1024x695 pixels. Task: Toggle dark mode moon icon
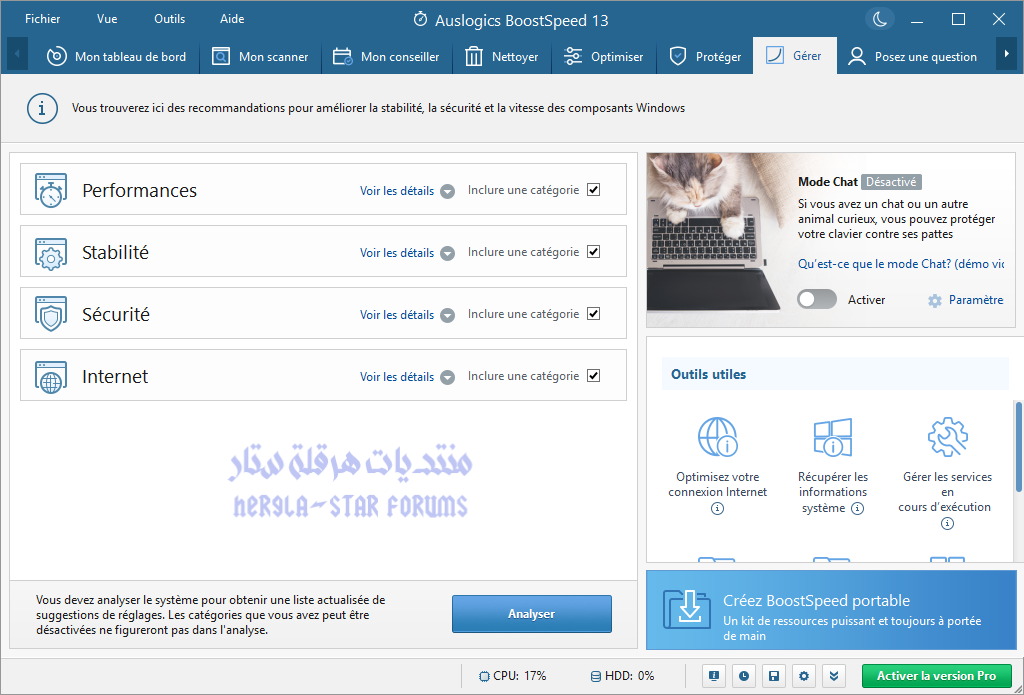[880, 19]
